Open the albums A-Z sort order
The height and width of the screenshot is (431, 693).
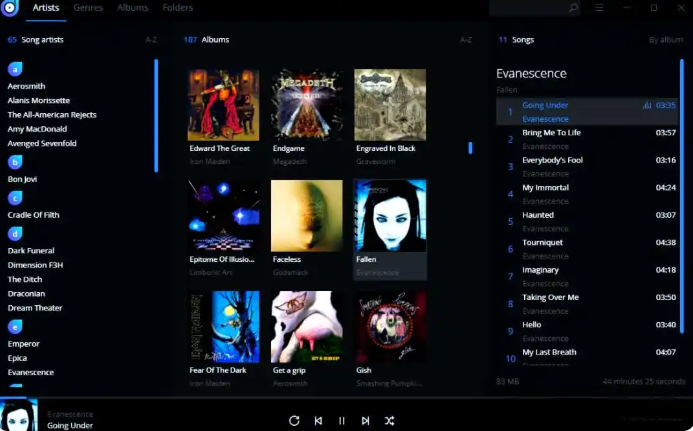[465, 40]
